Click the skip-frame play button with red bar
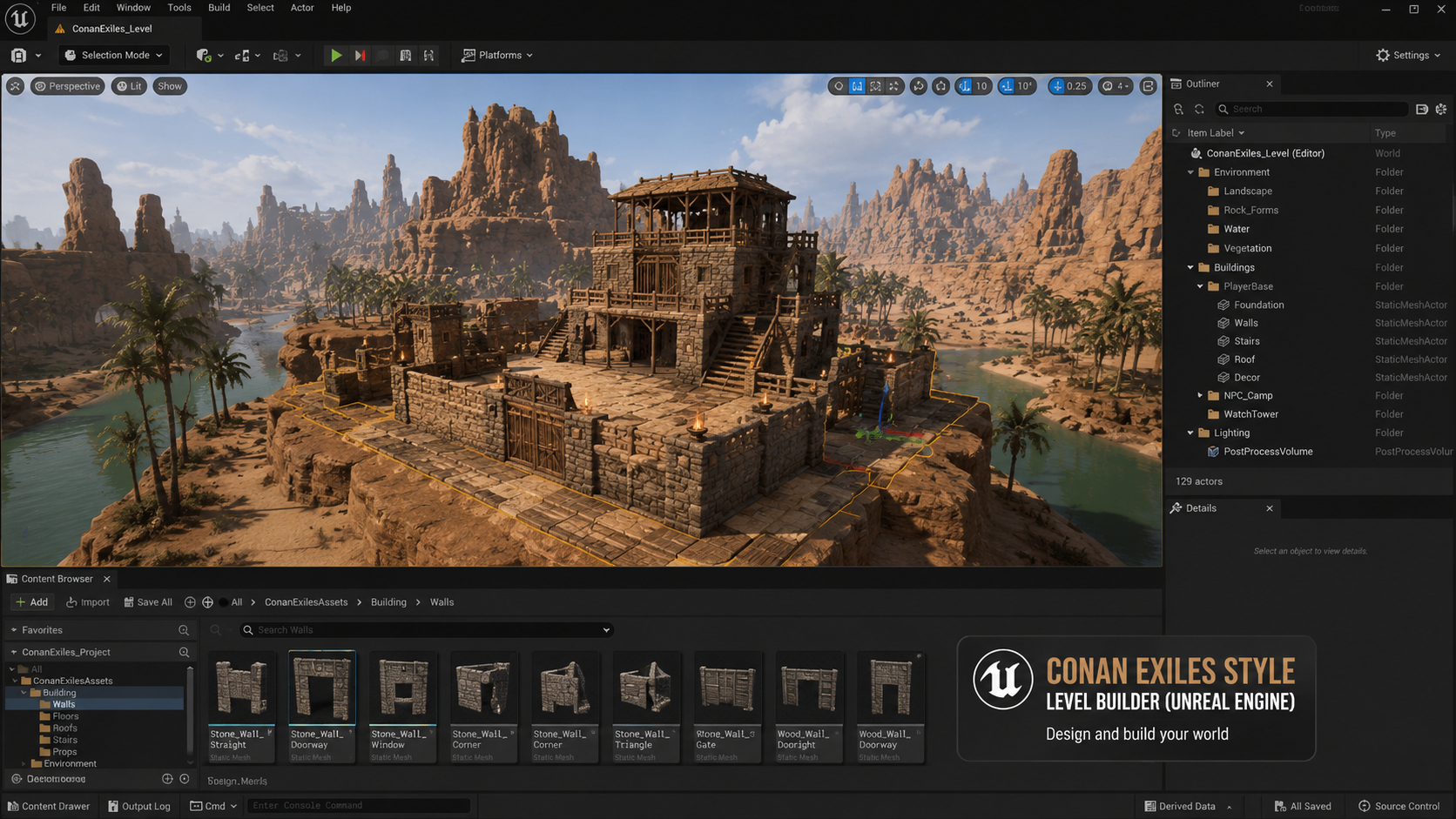This screenshot has height=819, width=1456. point(360,55)
